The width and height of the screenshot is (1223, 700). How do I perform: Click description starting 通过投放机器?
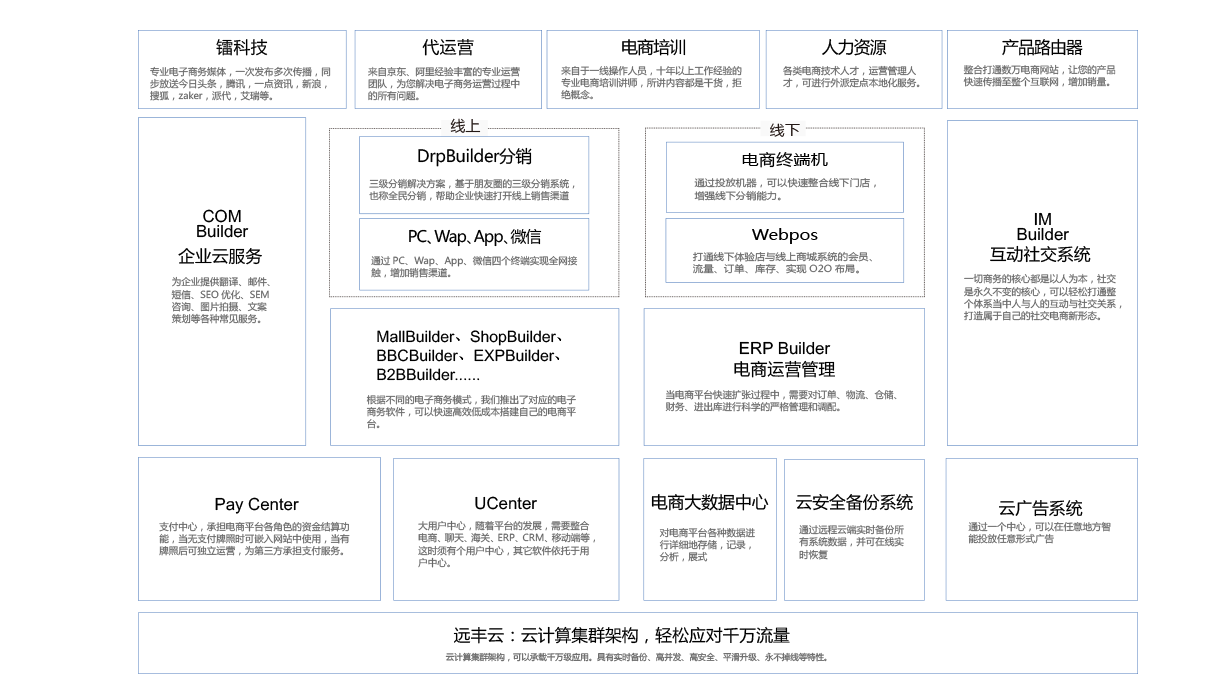coord(786,190)
